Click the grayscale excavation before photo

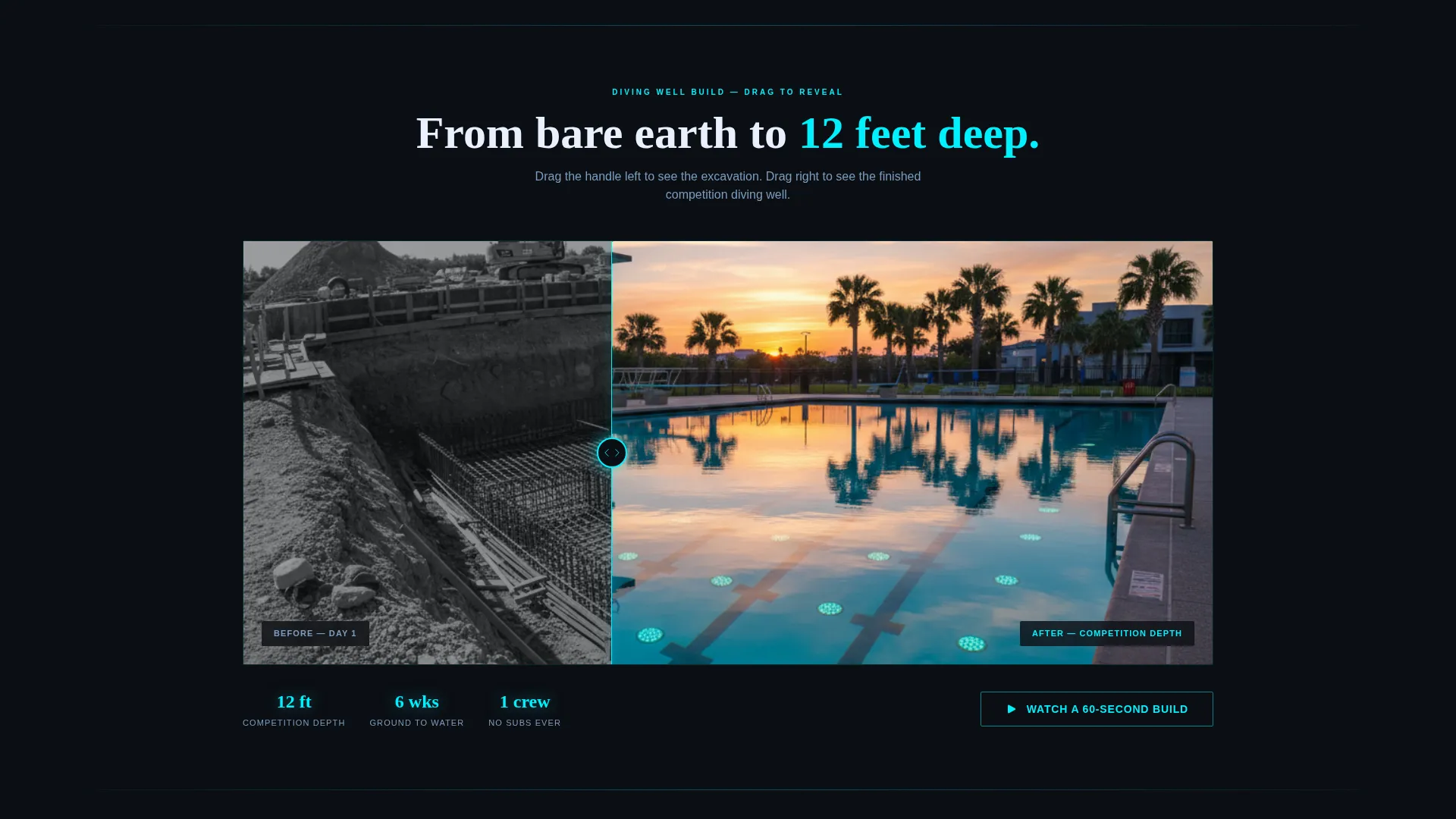tap(427, 453)
